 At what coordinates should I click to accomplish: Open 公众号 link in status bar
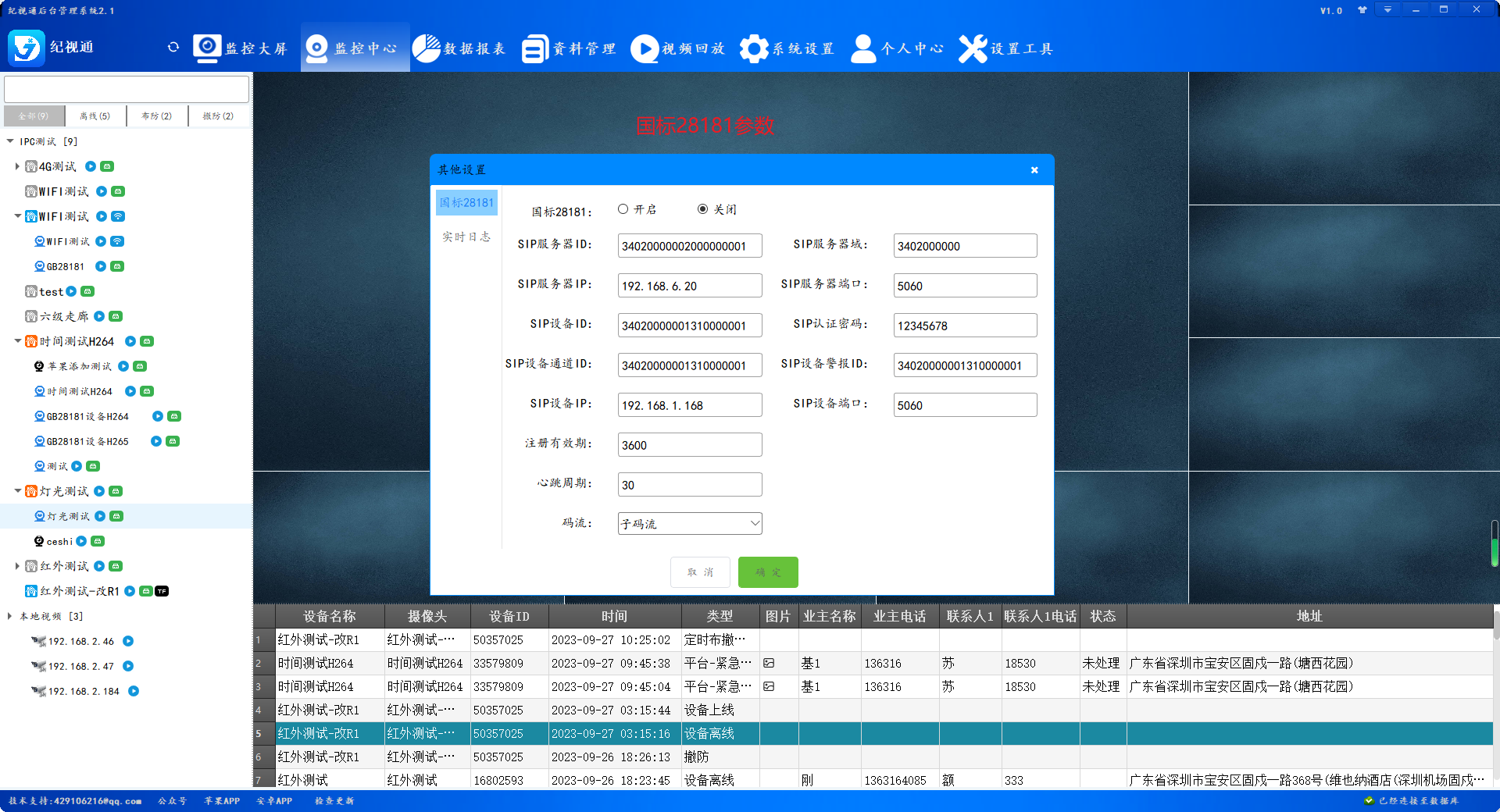coord(172,801)
